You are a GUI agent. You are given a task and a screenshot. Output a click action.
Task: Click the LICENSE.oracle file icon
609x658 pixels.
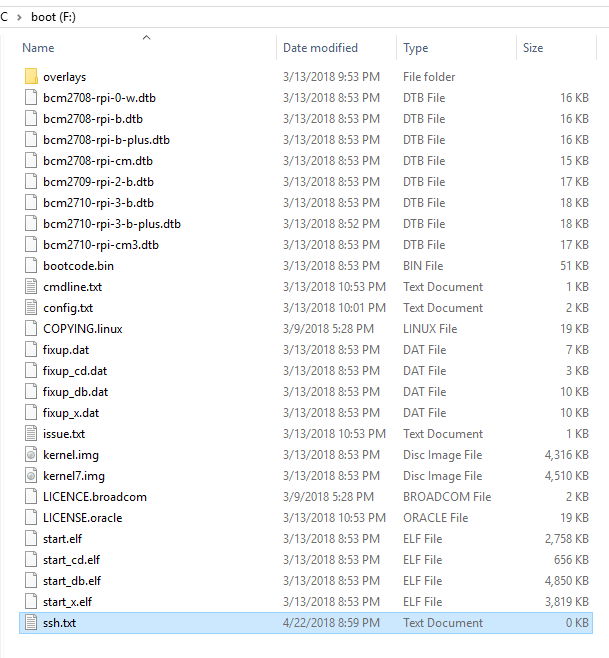point(31,517)
